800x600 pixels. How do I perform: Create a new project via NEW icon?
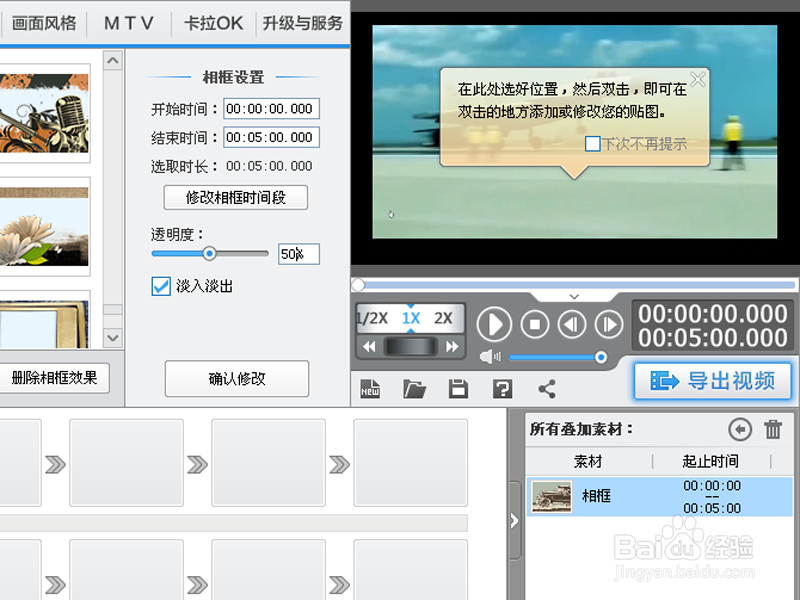click(370, 389)
